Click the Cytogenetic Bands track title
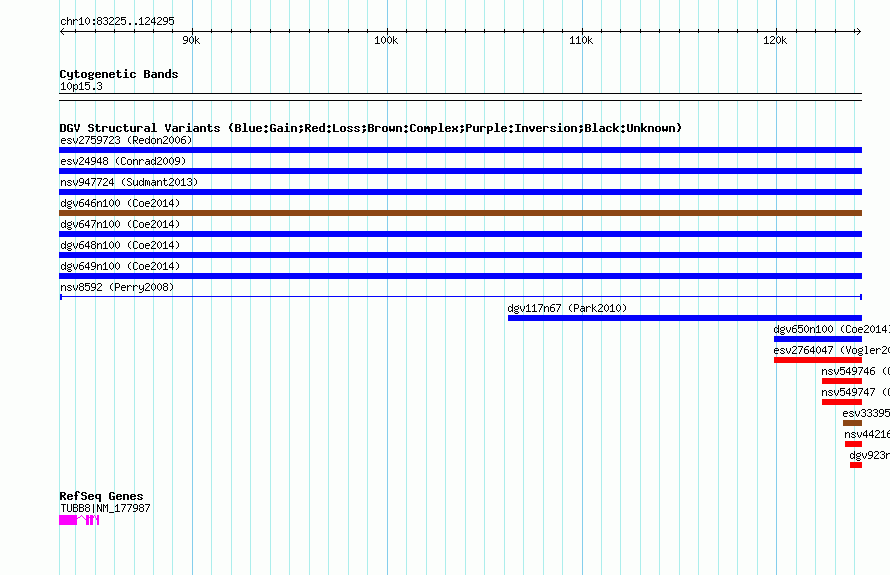 [x=119, y=74]
